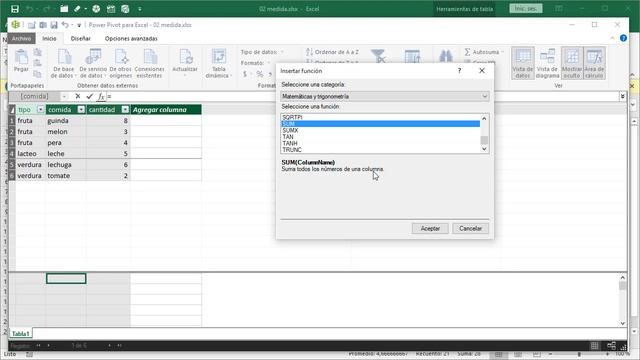
Task: Click the Autosuma sigma icon
Action: tap(467, 52)
